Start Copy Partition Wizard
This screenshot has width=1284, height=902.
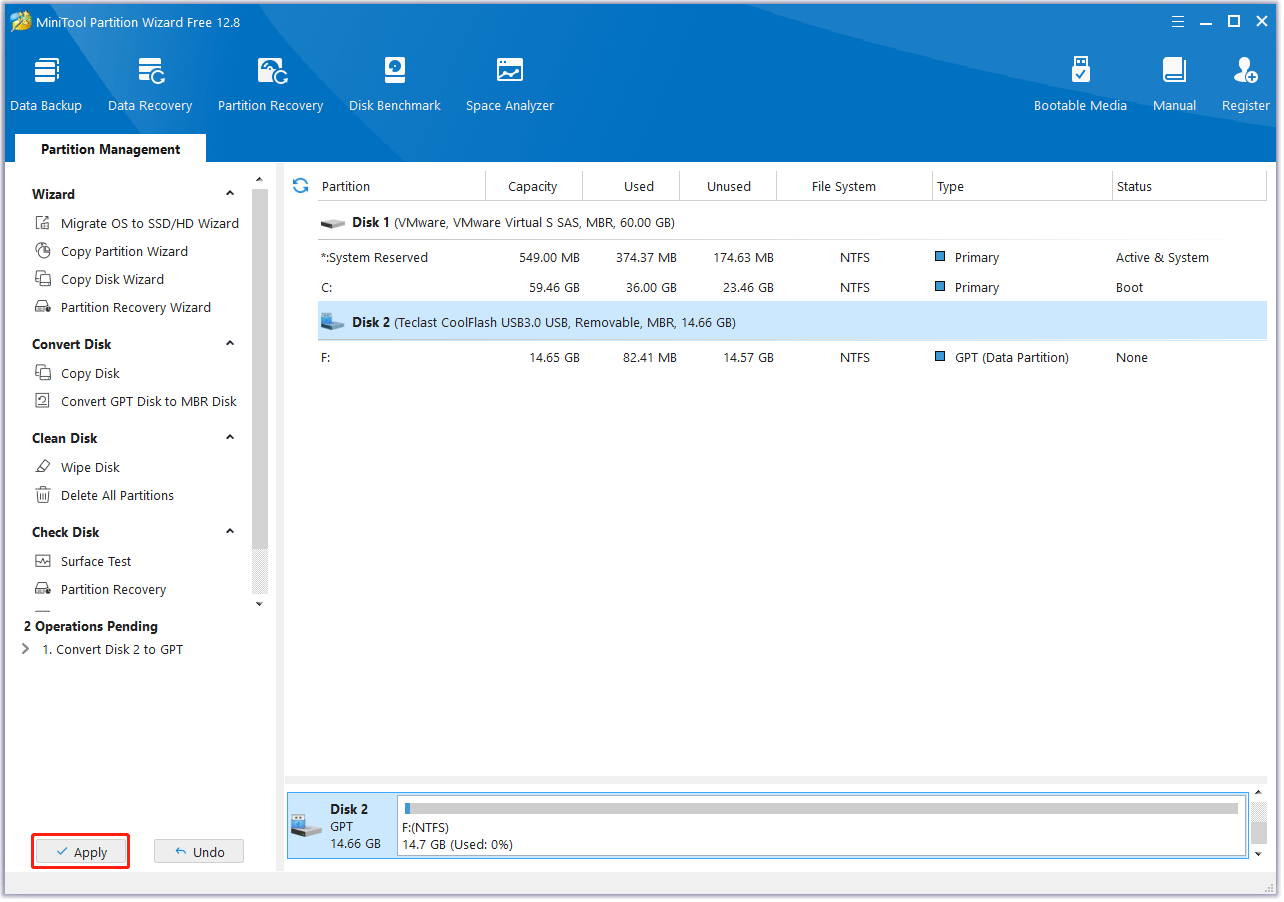[124, 251]
